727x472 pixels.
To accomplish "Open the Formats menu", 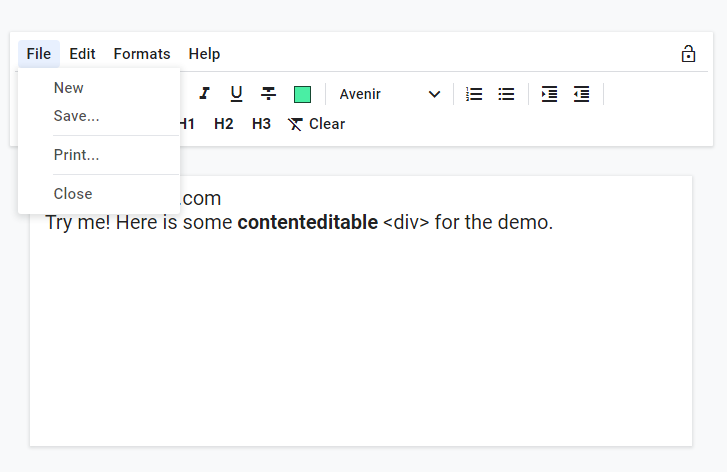I will (142, 54).
